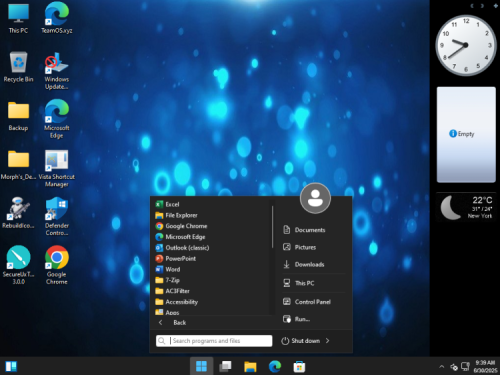Open Microsoft Store on the taskbar
The width and height of the screenshot is (500, 375).
[299, 366]
